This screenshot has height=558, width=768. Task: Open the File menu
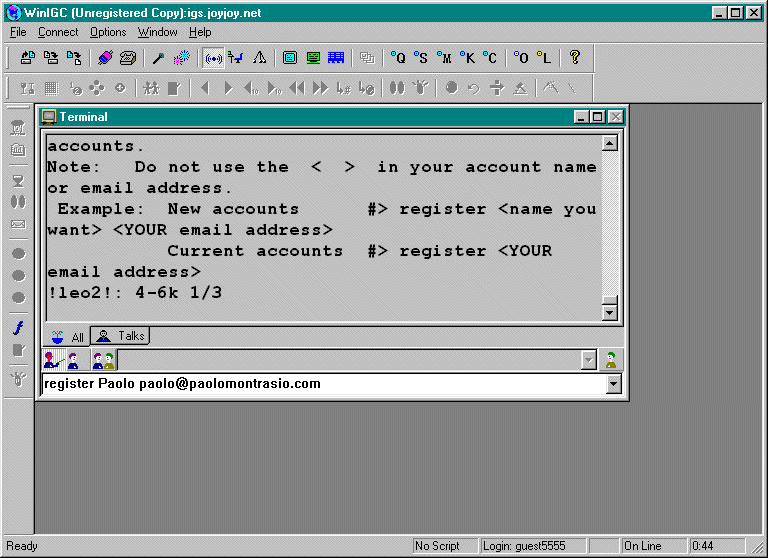point(18,32)
